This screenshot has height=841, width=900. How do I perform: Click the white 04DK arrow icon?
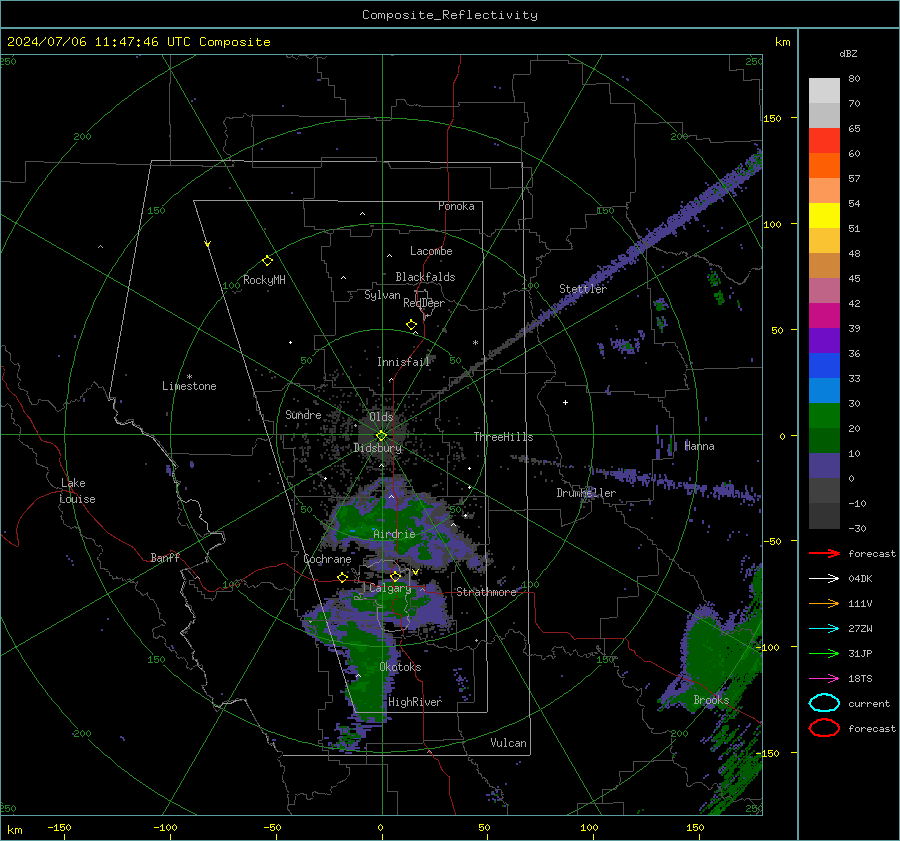pyautogui.click(x=824, y=579)
